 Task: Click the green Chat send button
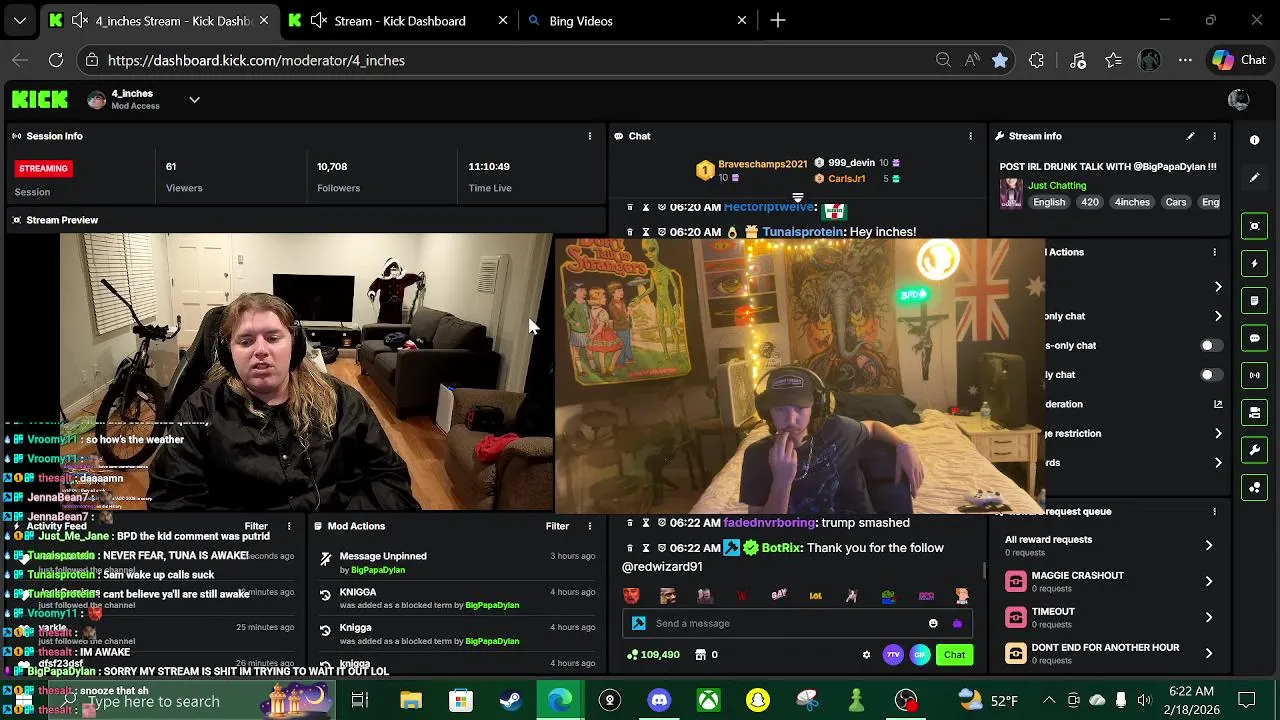954,655
